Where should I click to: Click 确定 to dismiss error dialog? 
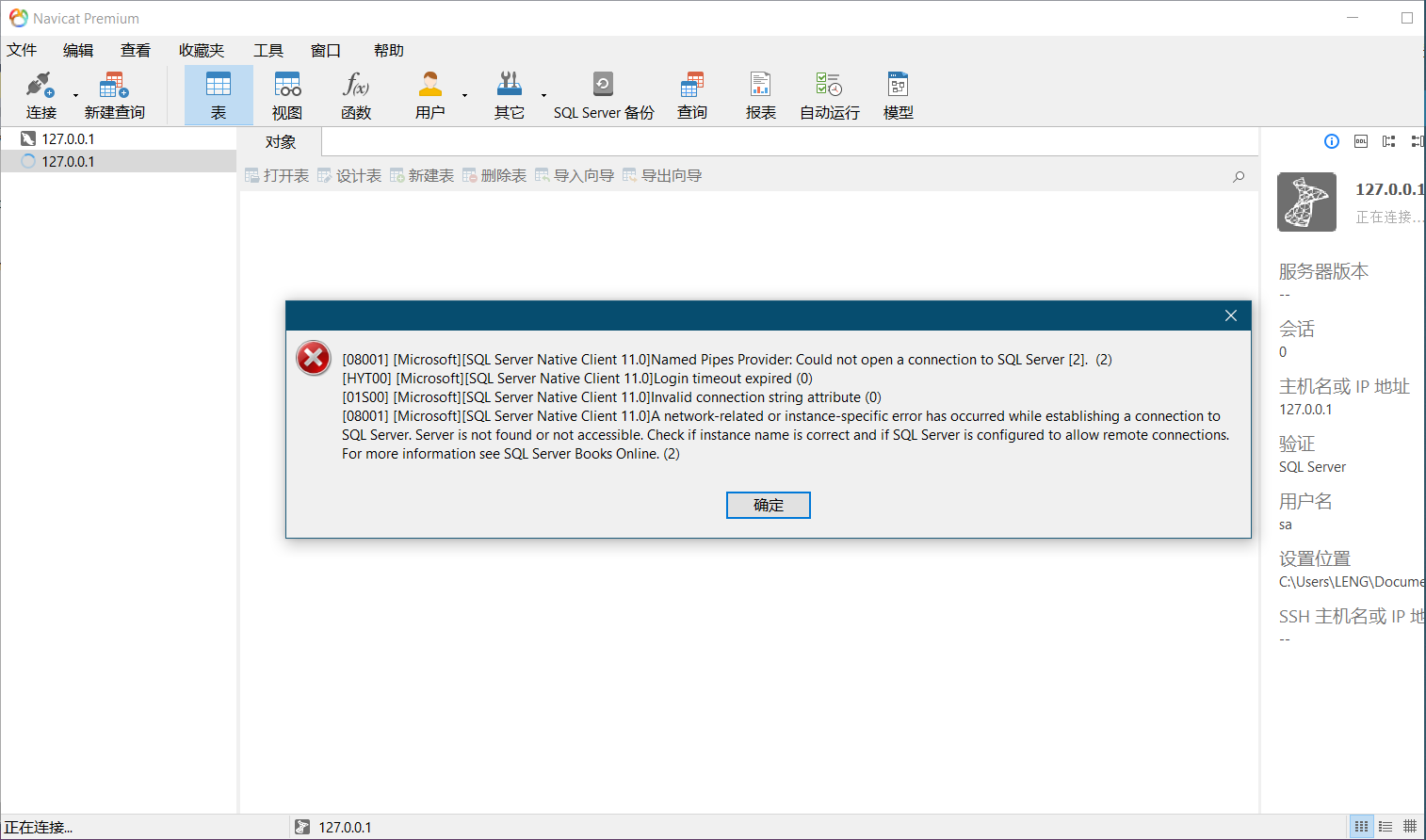(769, 505)
